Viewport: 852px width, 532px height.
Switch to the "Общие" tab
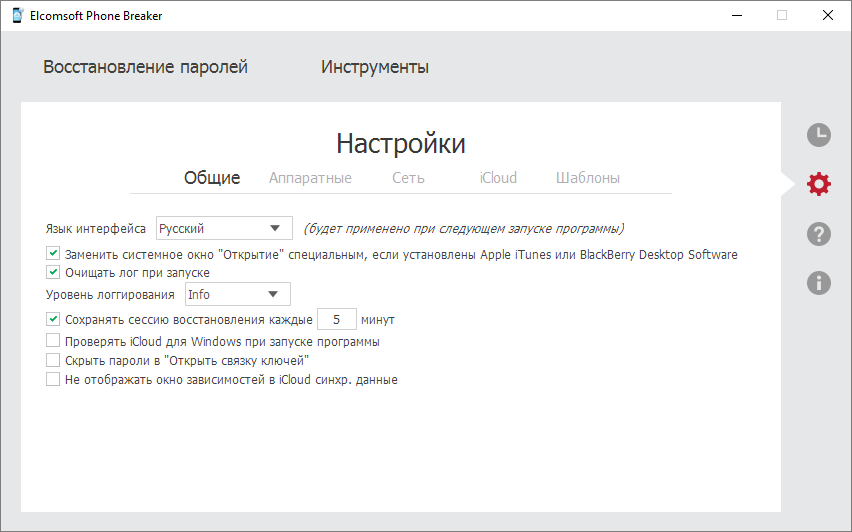212,178
